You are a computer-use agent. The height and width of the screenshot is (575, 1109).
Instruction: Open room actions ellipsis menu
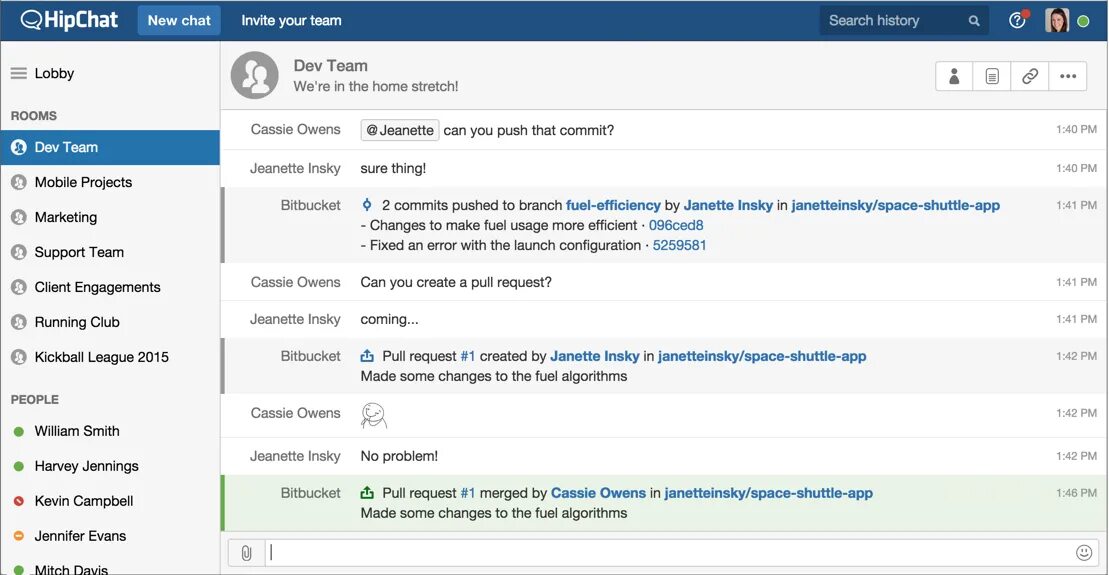(1068, 76)
